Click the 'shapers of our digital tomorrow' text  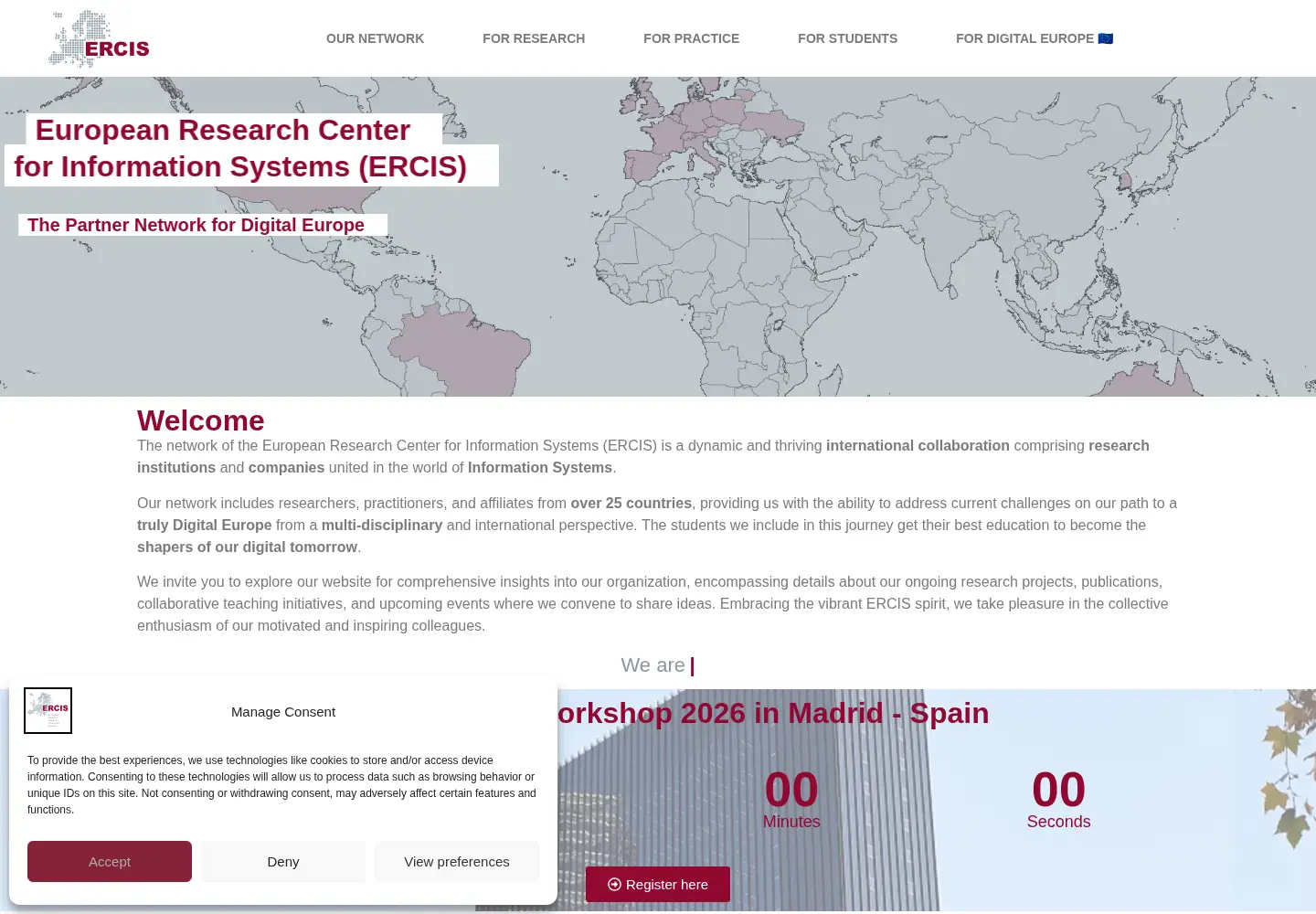[247, 547]
